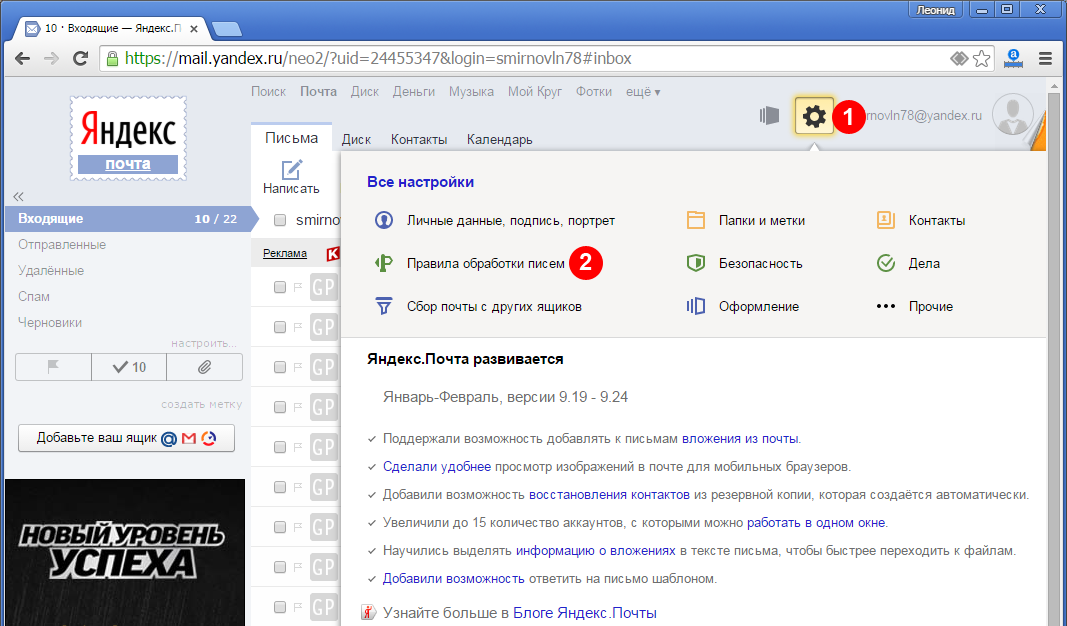Tick checkbox of fifth GP message
Viewport: 1067px width, 626px height.
[280, 447]
